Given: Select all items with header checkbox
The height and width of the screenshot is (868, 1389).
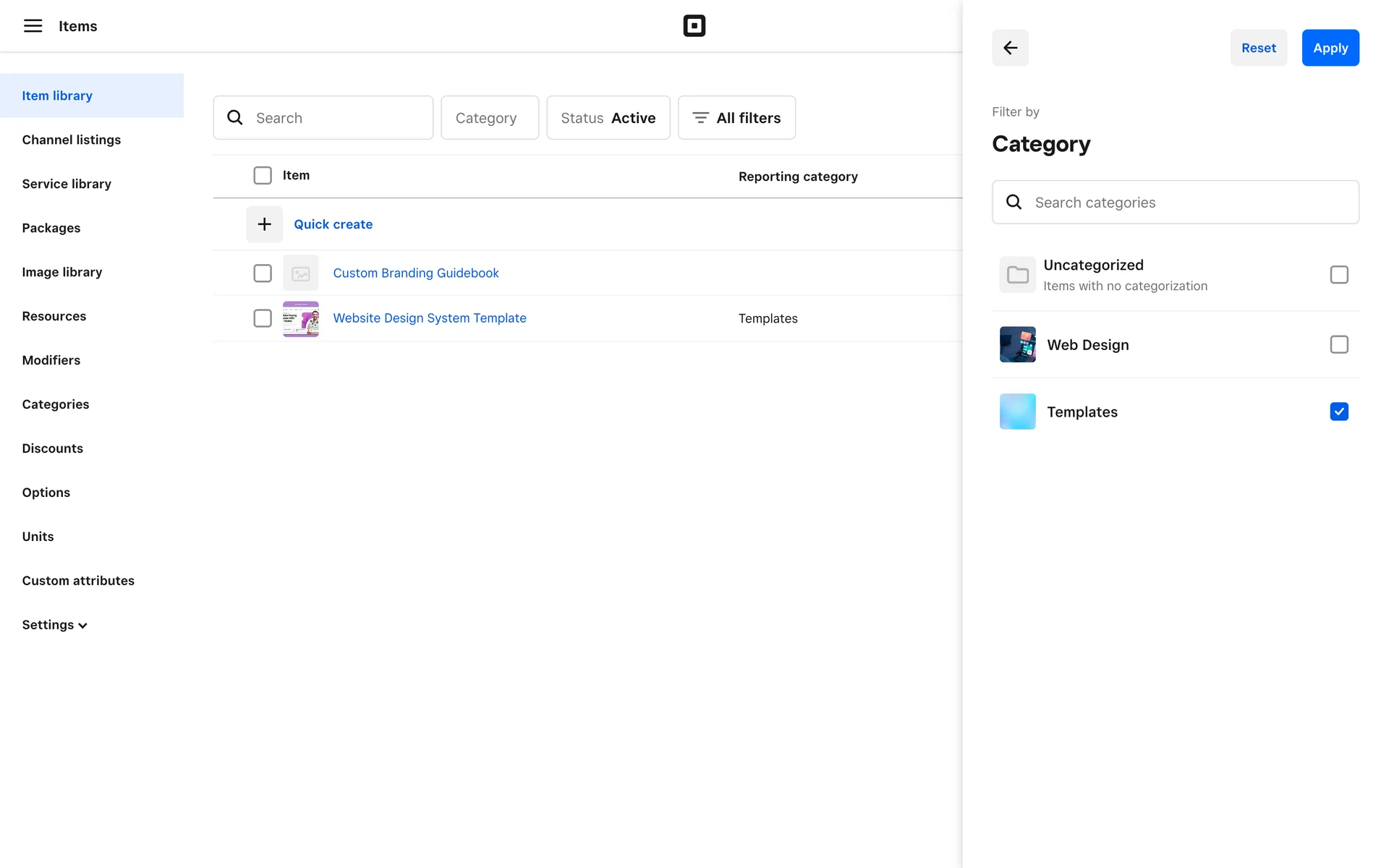Looking at the screenshot, I should 263,176.
